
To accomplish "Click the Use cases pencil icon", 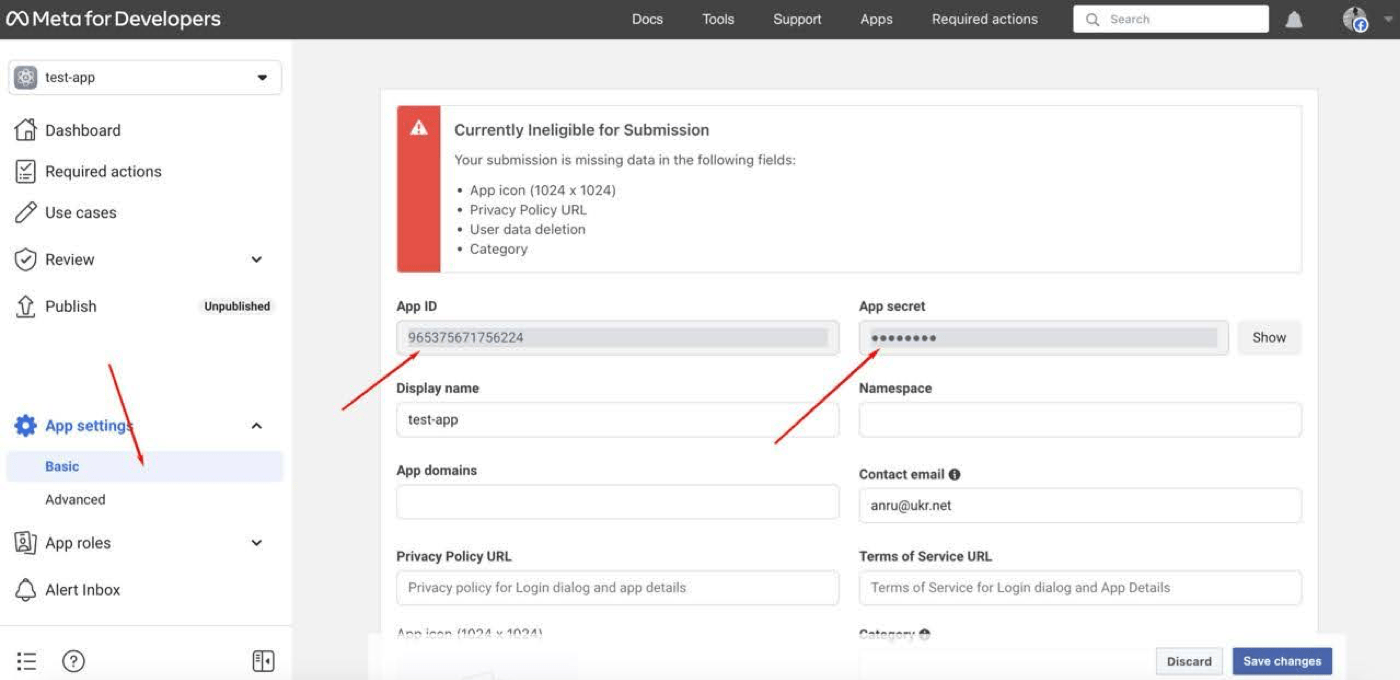I will point(26,212).
